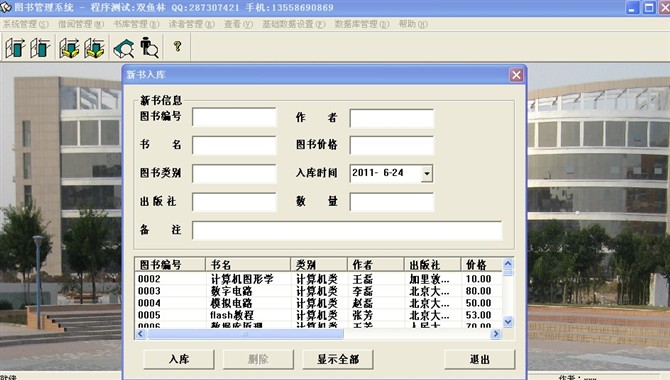Select the row with book number 0004
The image size is (670, 380).
318,303
